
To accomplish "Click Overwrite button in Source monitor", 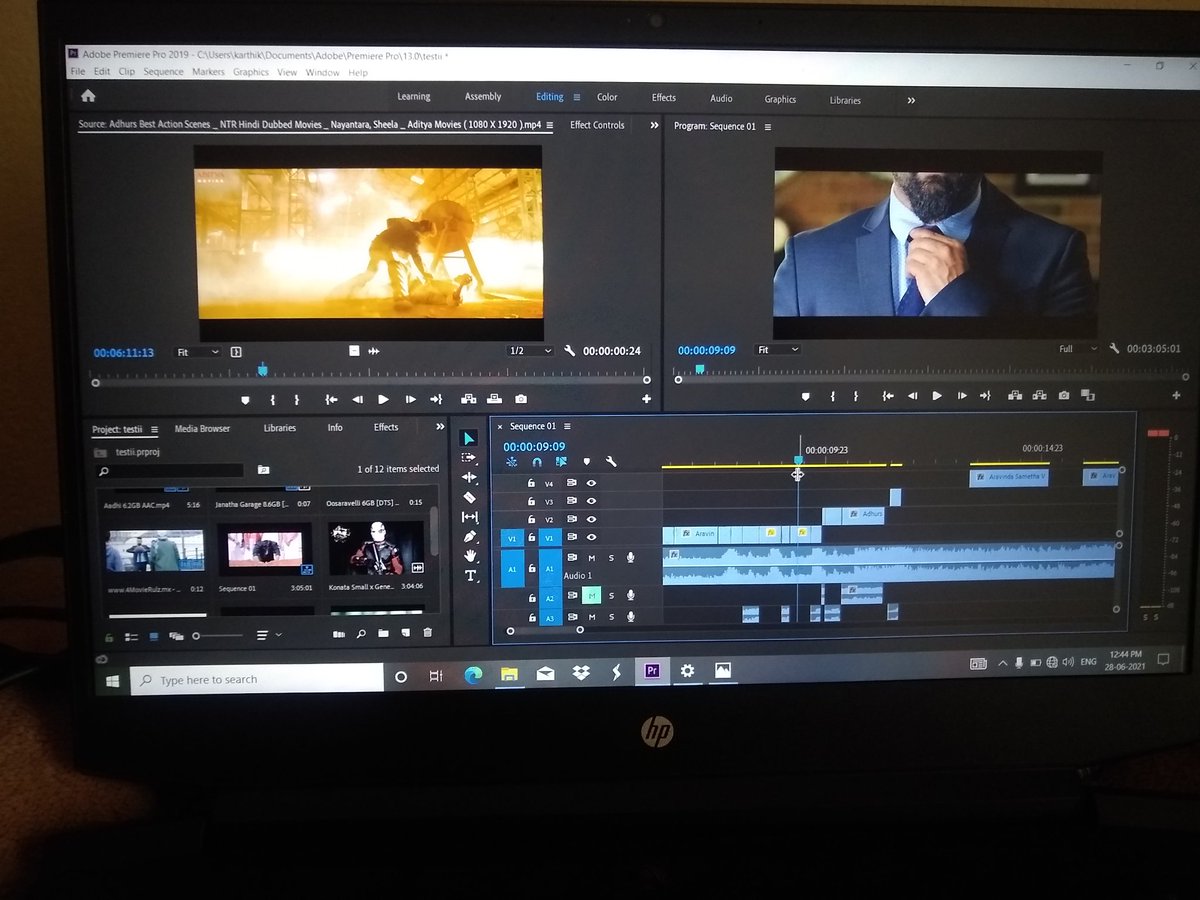I will pyautogui.click(x=494, y=399).
